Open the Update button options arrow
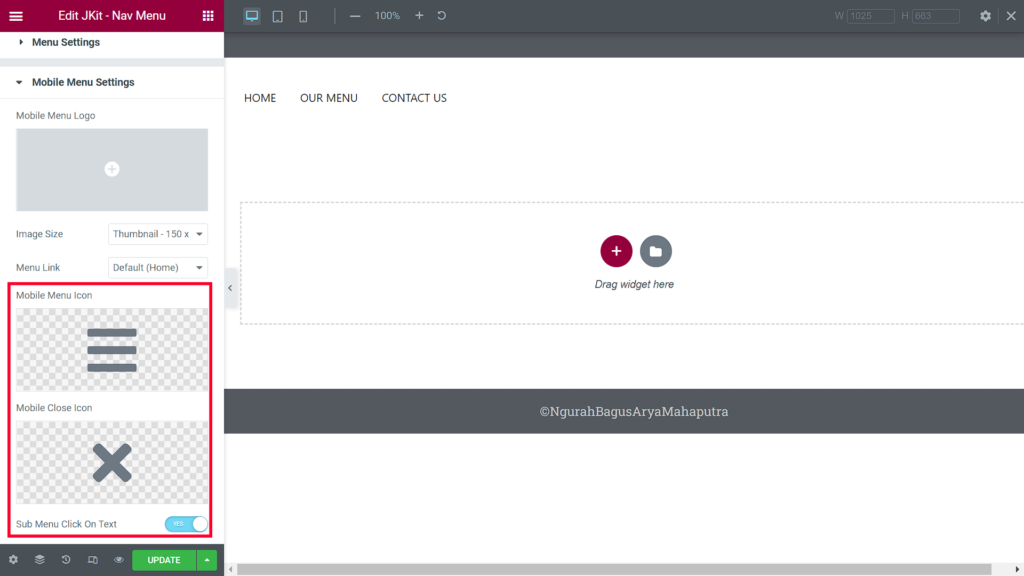This screenshot has width=1024, height=576. 207,560
